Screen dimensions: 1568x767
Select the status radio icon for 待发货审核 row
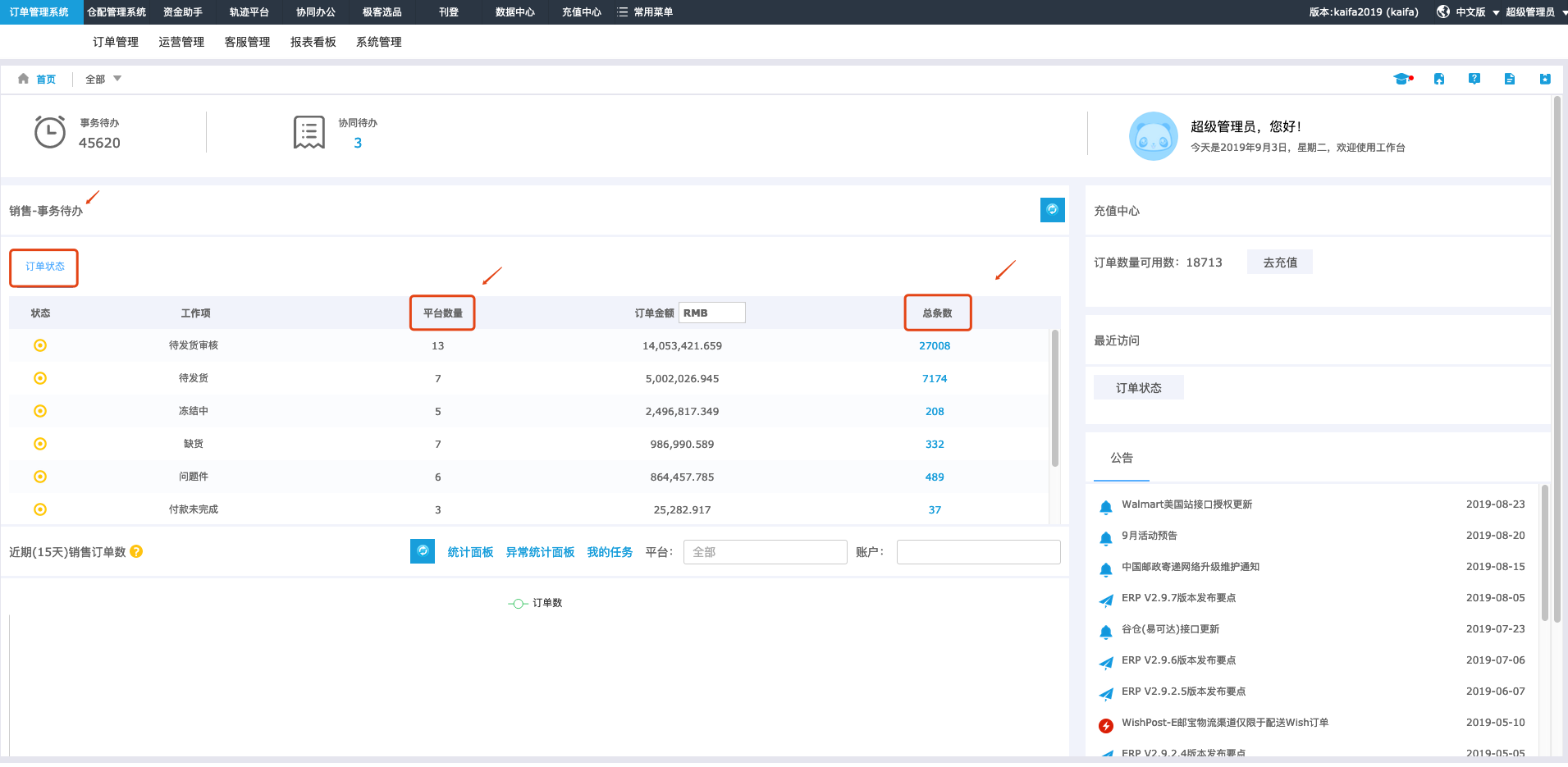tap(40, 345)
